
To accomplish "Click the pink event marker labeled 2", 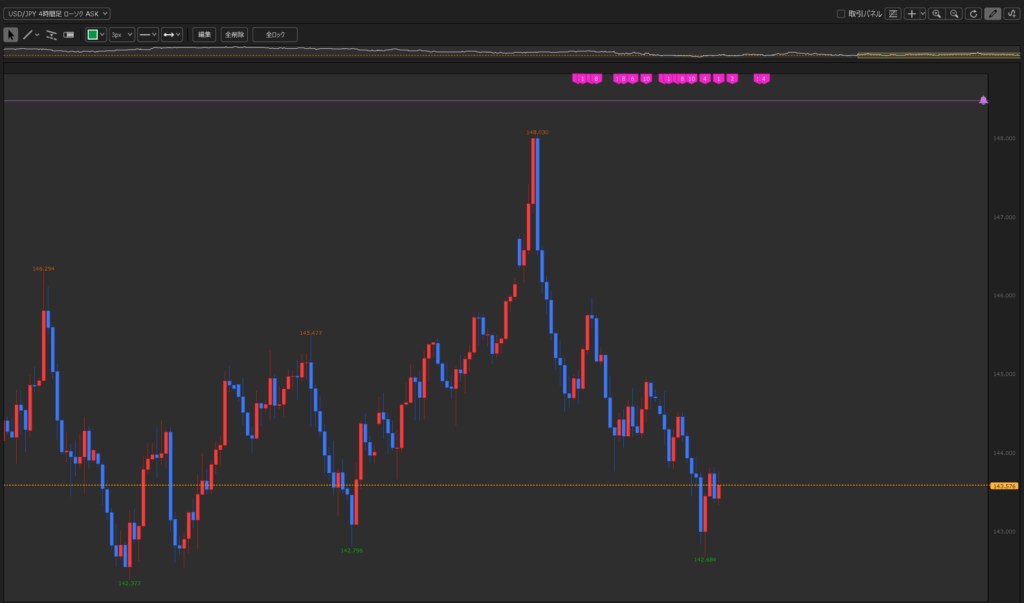I will tap(732, 79).
